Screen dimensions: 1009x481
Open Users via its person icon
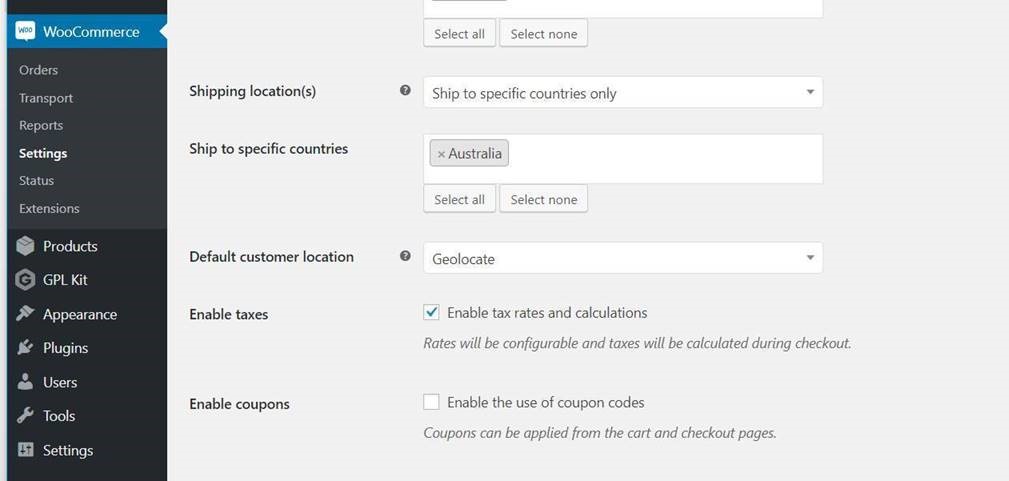[x=25, y=382]
